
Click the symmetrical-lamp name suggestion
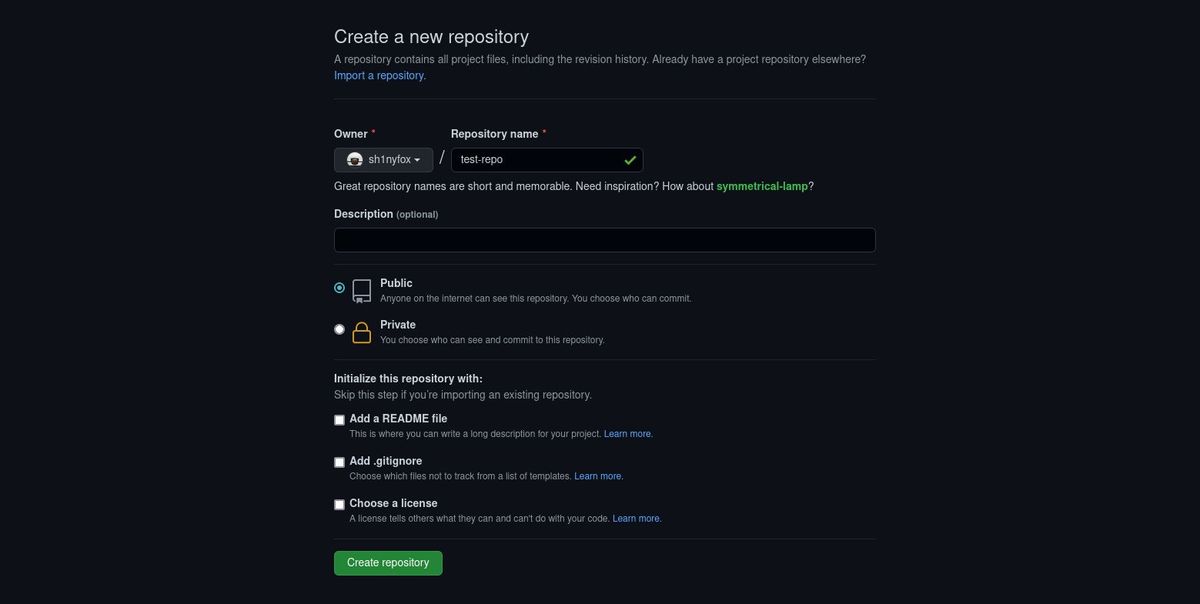pos(758,184)
